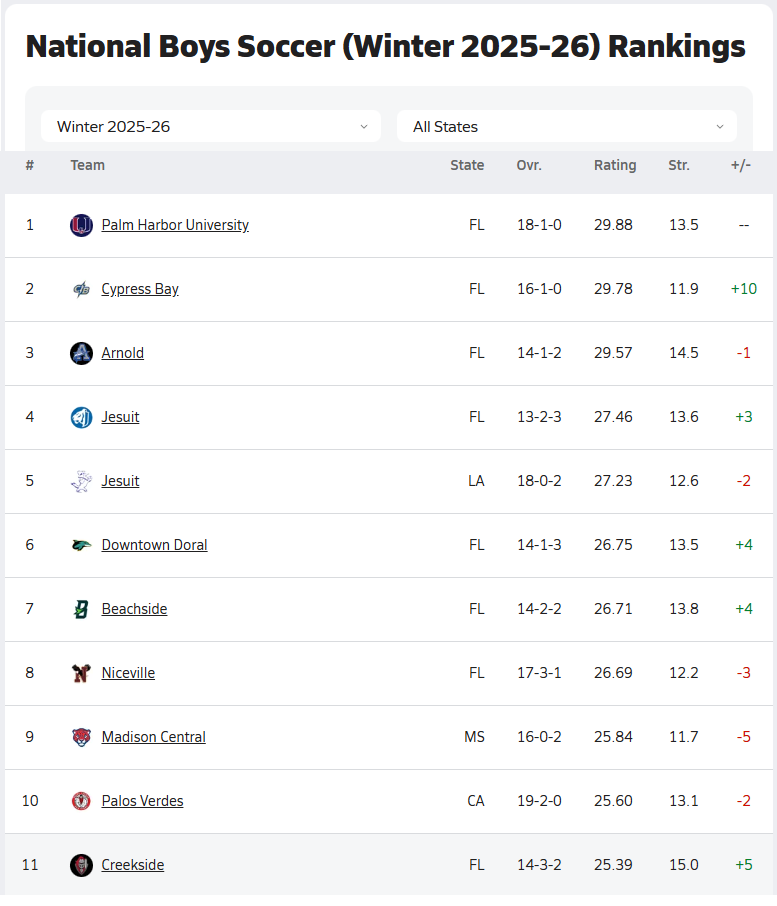The image size is (777, 906).
Task: Open the Cypress Bay team link
Action: tap(140, 289)
